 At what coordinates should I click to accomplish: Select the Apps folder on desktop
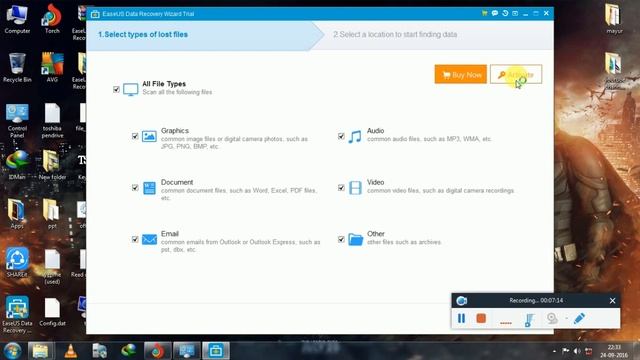pyautogui.click(x=17, y=214)
